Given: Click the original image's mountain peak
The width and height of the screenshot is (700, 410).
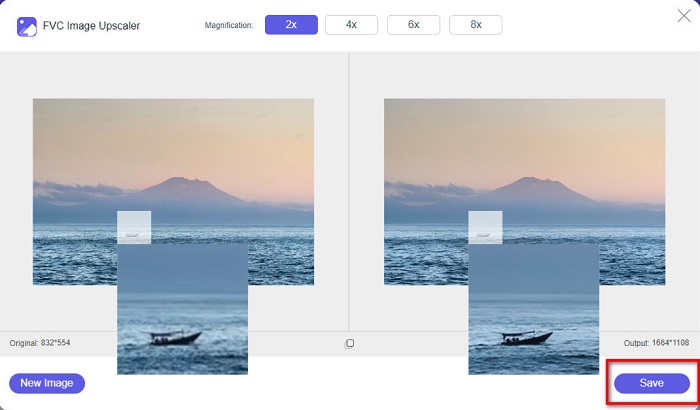Looking at the screenshot, I should click(x=177, y=183).
